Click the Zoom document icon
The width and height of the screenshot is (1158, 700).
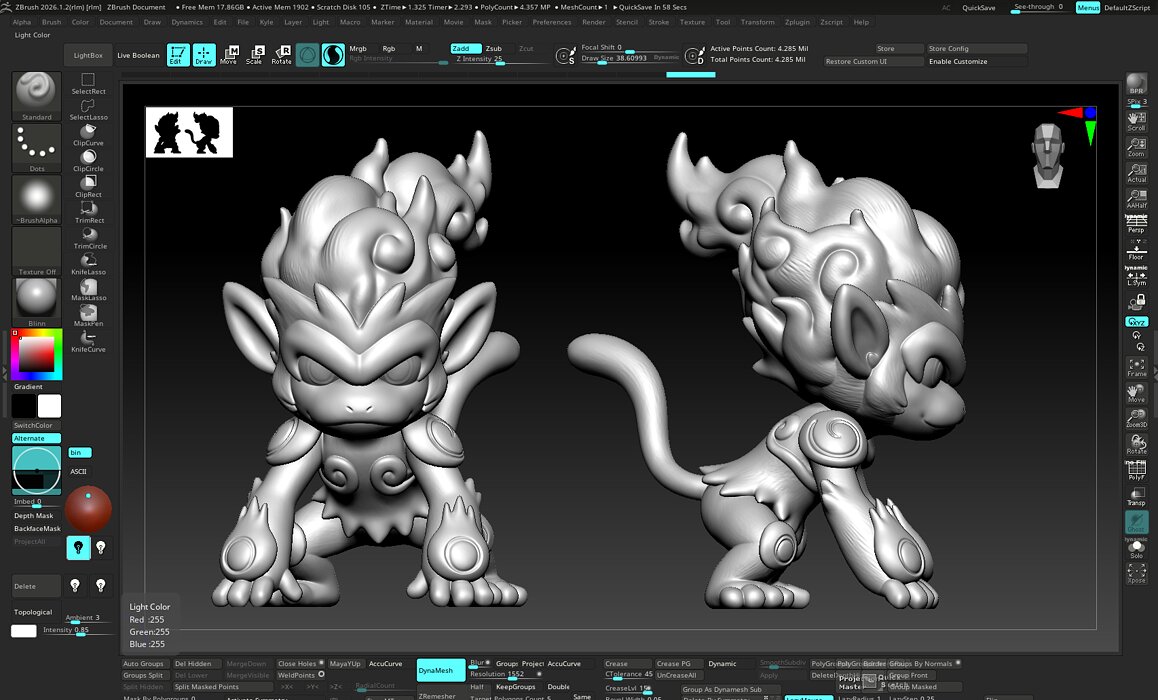pos(1136,148)
